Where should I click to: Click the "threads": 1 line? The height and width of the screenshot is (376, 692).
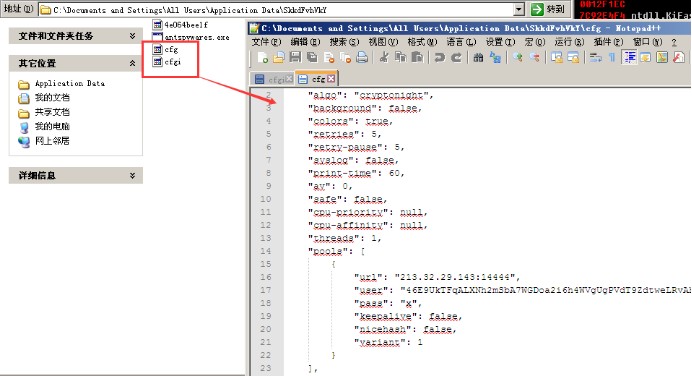(x=345, y=238)
